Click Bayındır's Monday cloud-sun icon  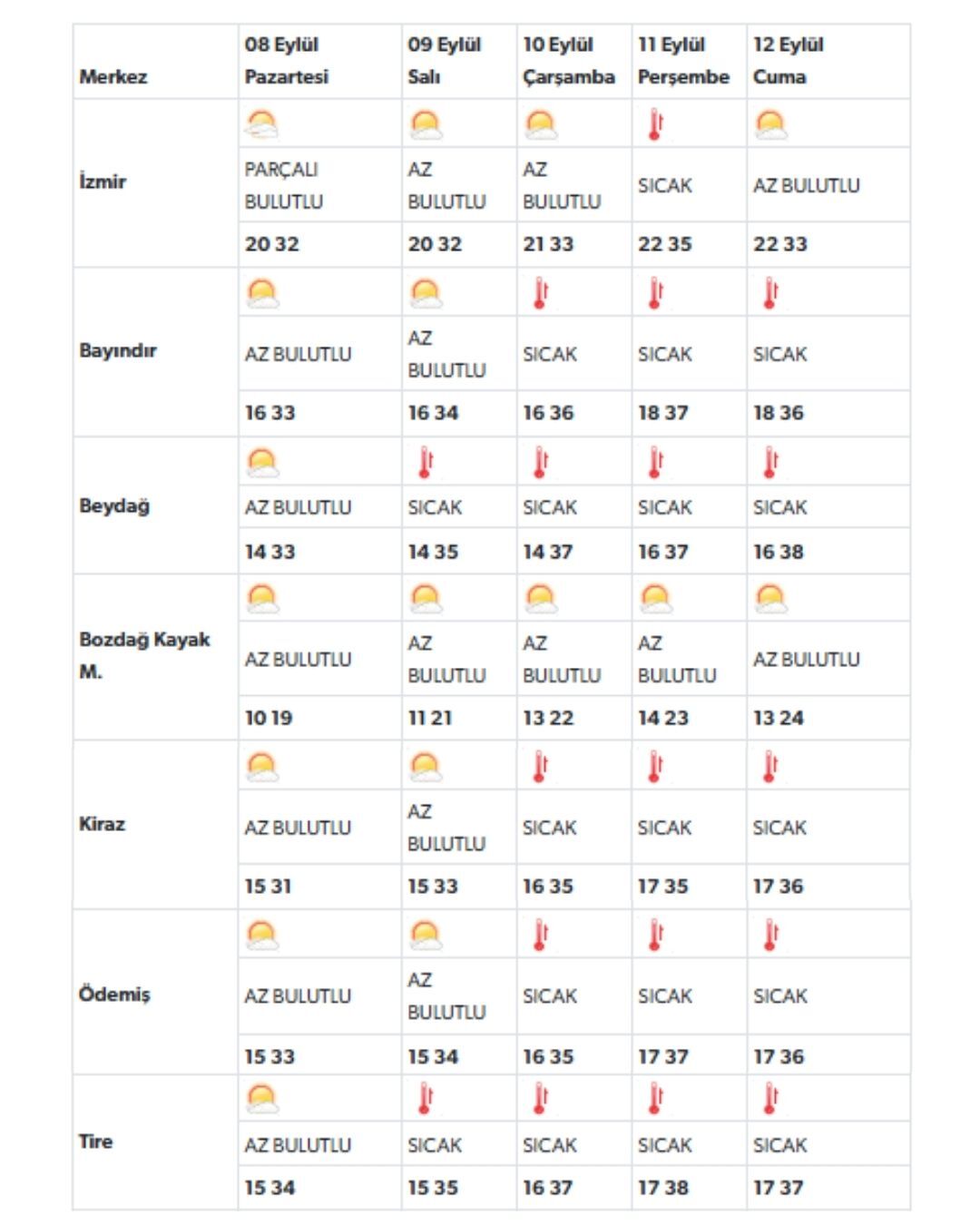(x=261, y=293)
